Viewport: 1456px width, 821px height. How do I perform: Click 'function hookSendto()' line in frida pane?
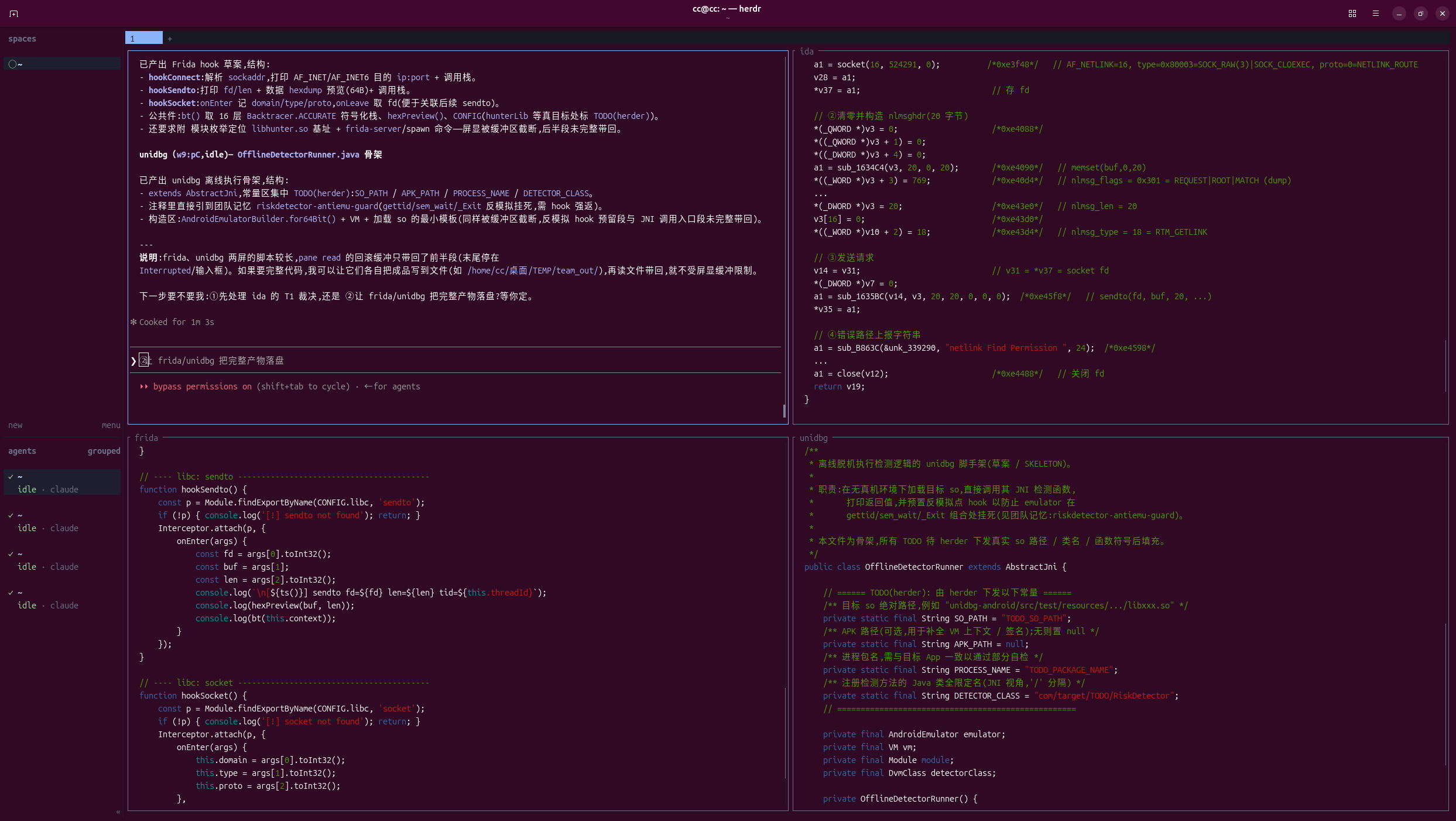(x=193, y=490)
